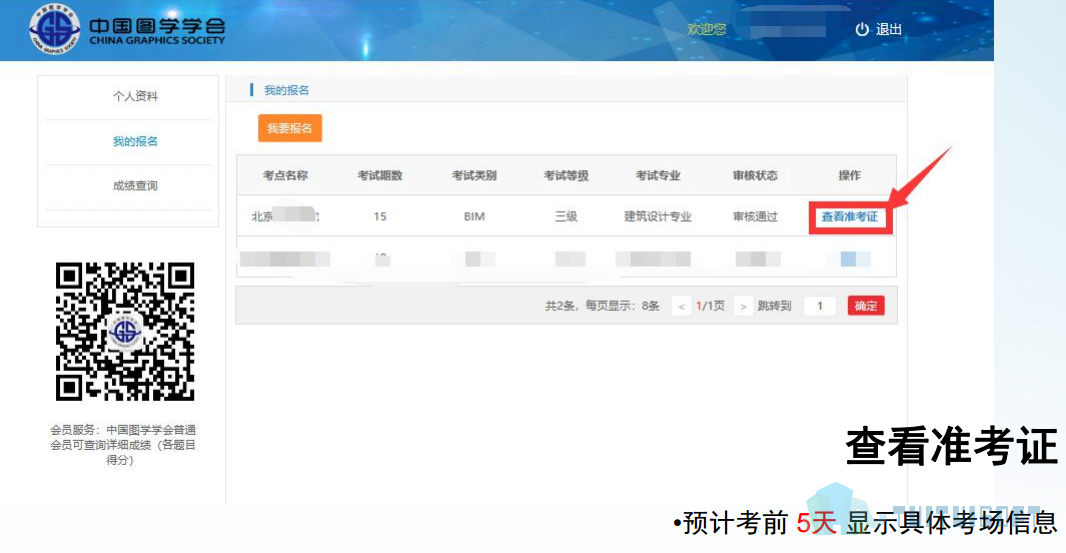Click the 建筑设计专业 cell
This screenshot has width=1066, height=553.
(x=658, y=216)
